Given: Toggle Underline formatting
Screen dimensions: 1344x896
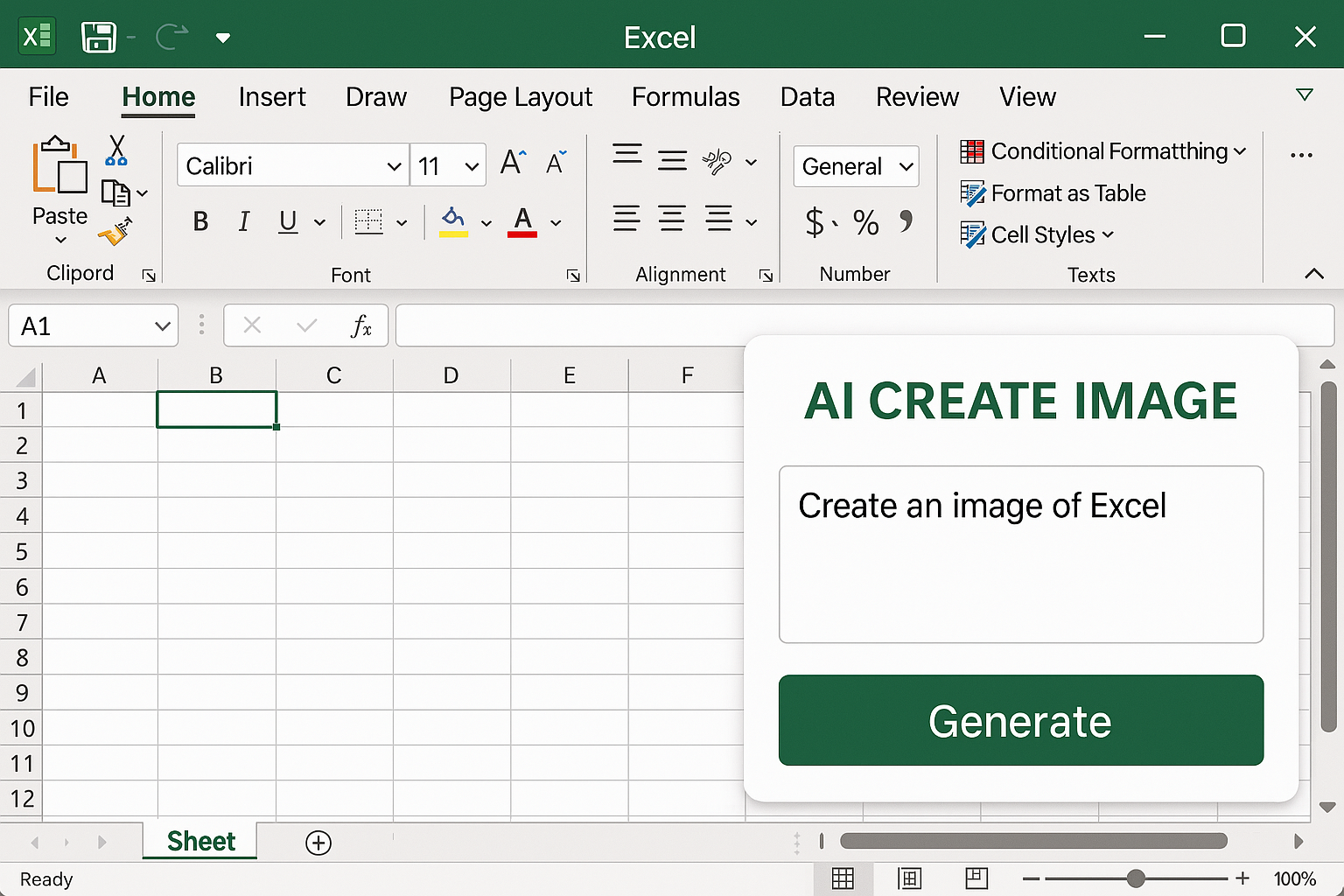Looking at the screenshot, I should [288, 222].
